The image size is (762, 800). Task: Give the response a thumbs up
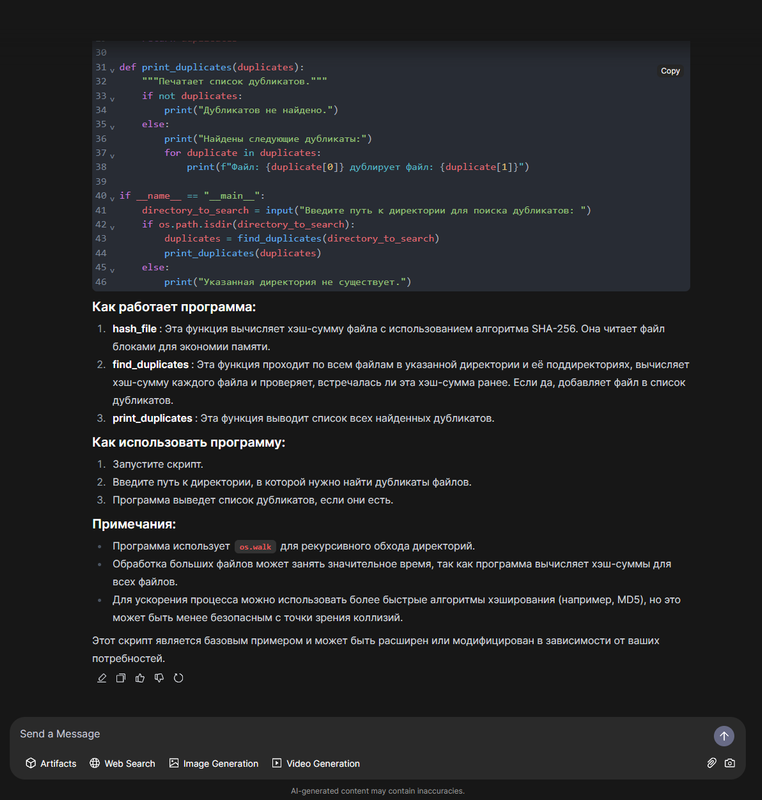140,678
